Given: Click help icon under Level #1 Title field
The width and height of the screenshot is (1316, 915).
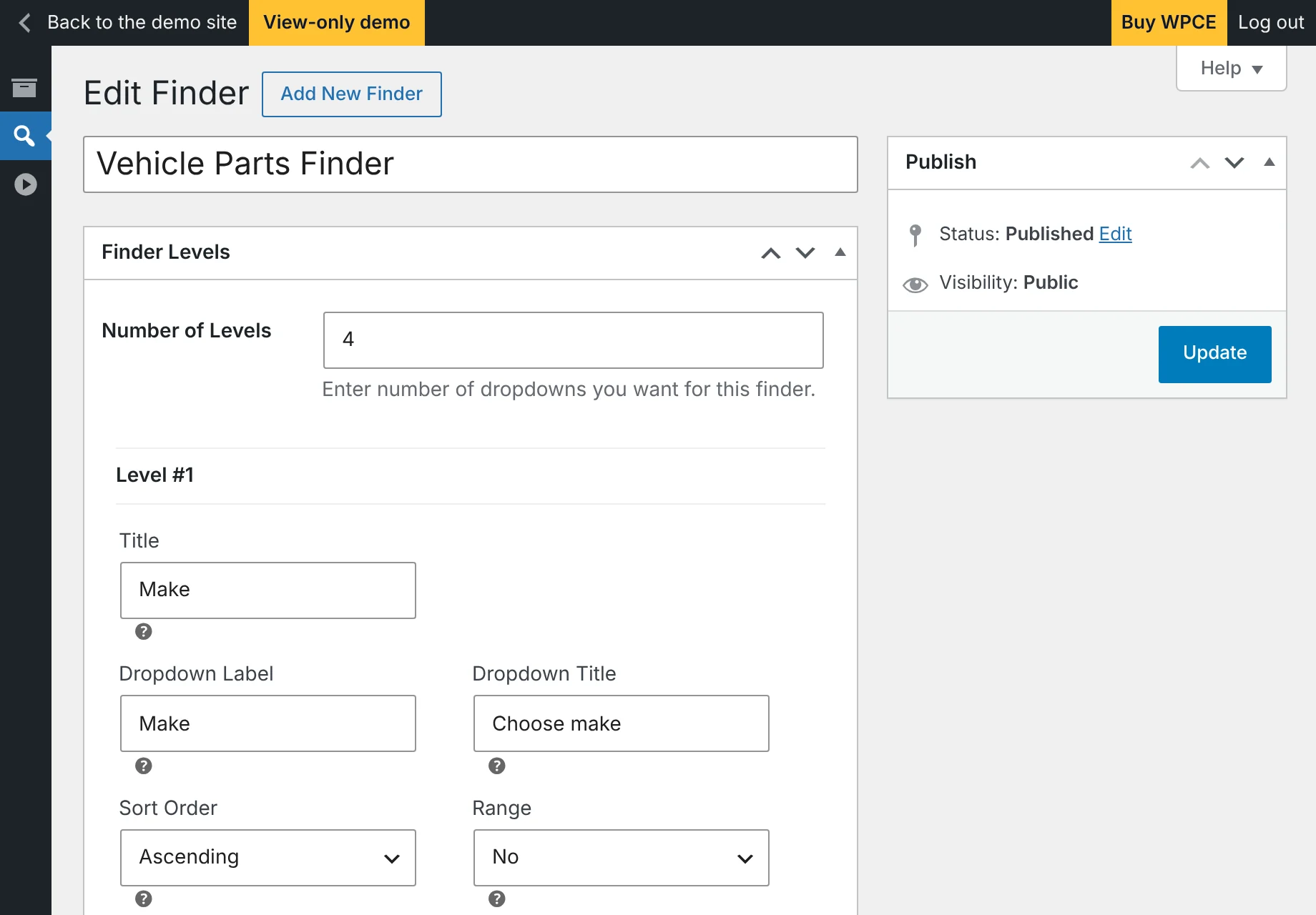Looking at the screenshot, I should pyautogui.click(x=144, y=631).
